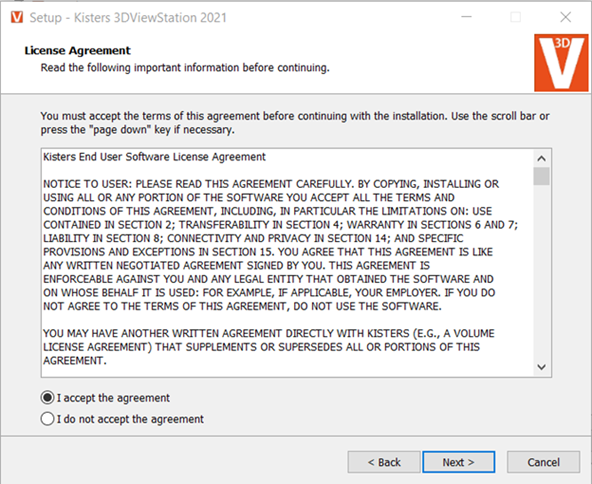Close the setup window

coord(565,17)
